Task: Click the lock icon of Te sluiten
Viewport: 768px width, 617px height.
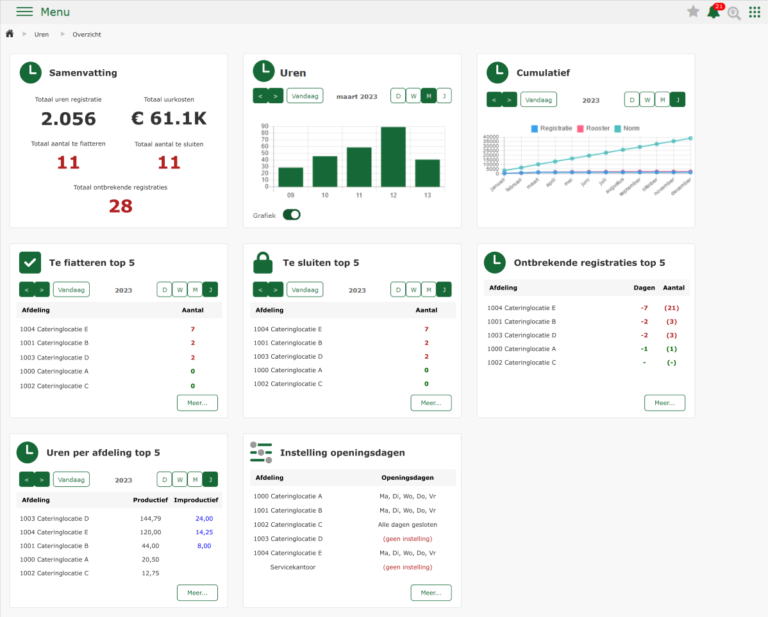Action: click(x=263, y=263)
